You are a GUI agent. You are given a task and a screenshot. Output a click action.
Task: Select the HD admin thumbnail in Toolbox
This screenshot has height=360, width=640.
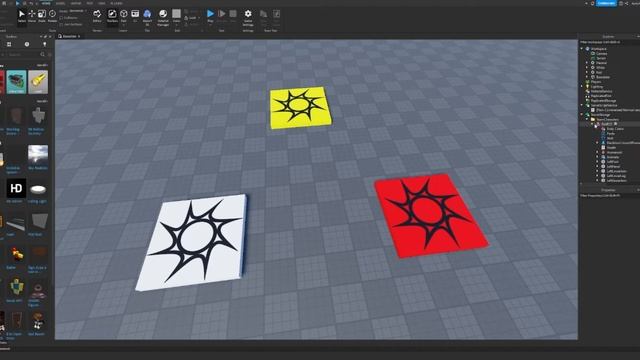click(16, 189)
